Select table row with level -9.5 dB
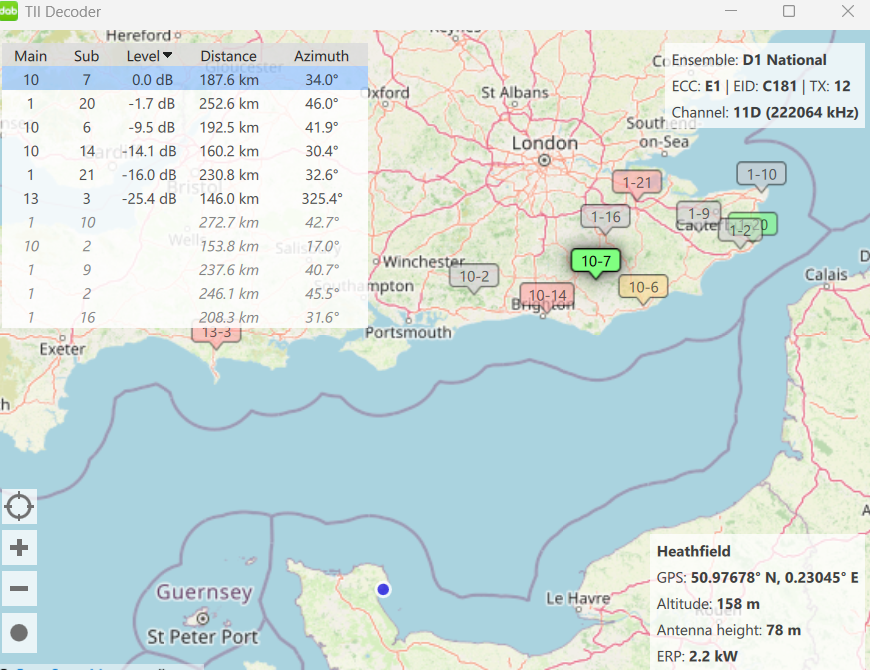This screenshot has height=670, width=870. pos(185,127)
